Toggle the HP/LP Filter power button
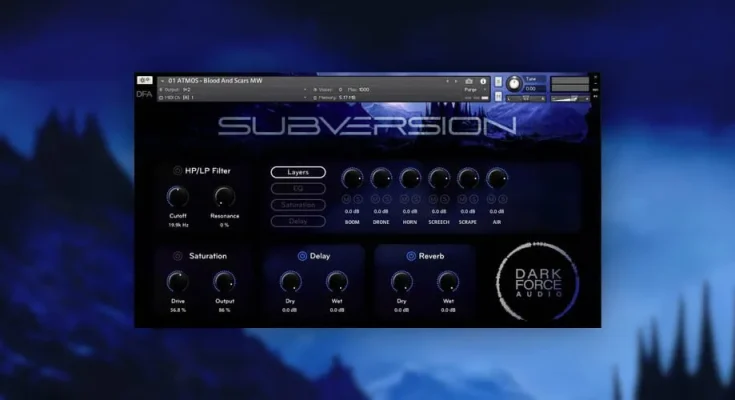The width and height of the screenshot is (735, 400). 178,171
